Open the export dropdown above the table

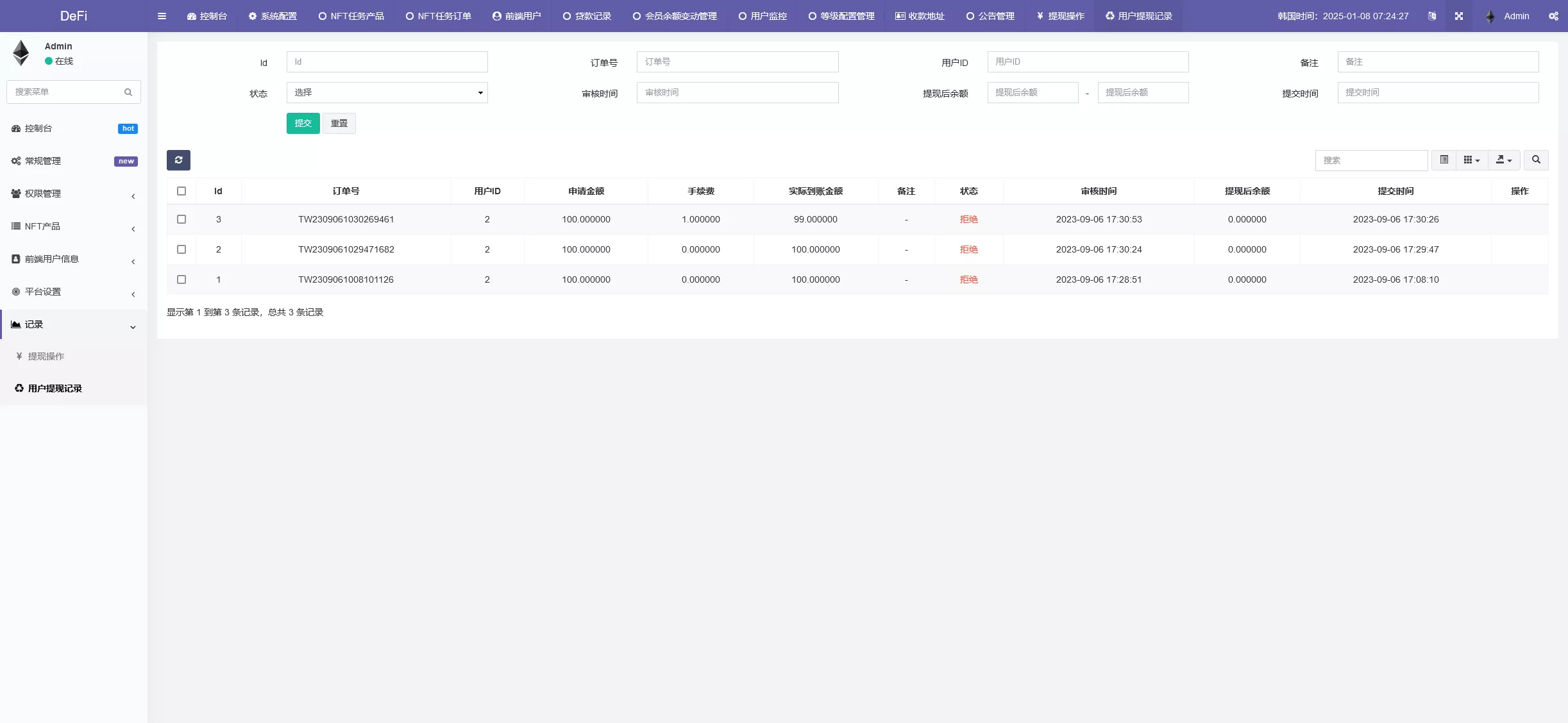coord(1503,160)
